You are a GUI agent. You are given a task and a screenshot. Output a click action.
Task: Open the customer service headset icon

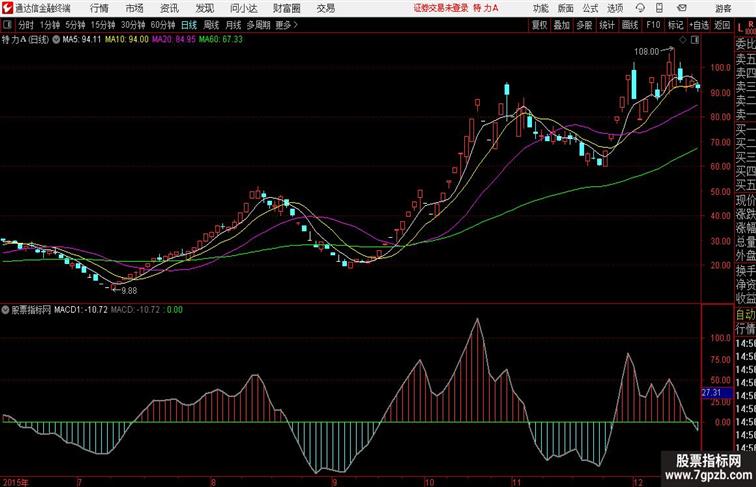pyautogui.click(x=640, y=8)
